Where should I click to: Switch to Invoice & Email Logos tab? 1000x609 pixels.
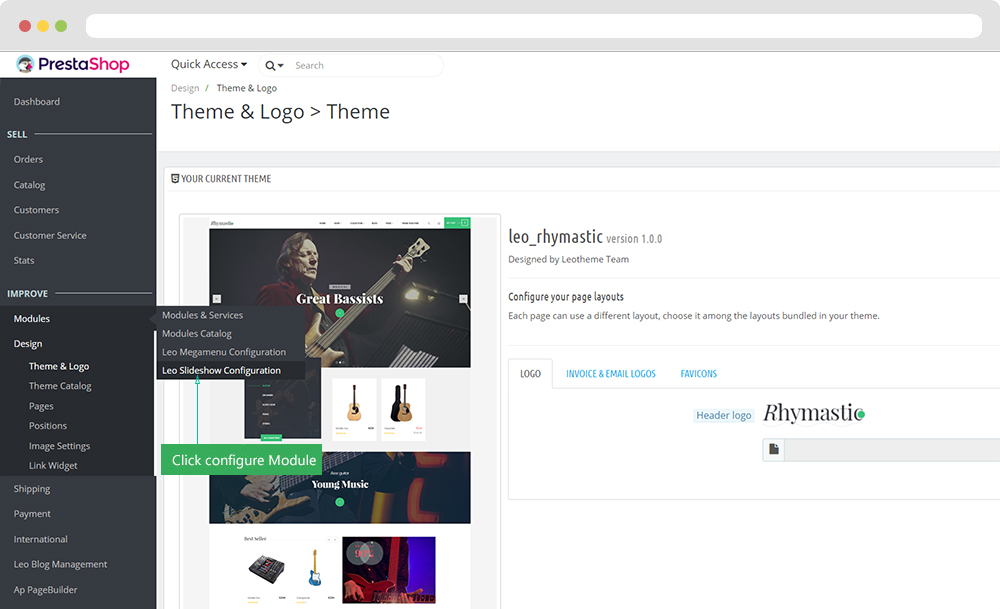[610, 374]
